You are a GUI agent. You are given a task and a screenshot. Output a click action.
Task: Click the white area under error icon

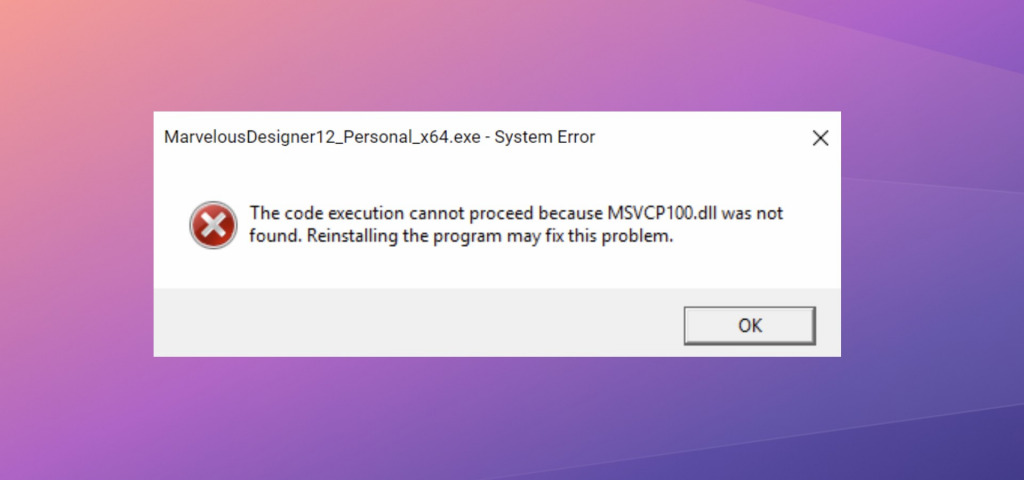213,270
